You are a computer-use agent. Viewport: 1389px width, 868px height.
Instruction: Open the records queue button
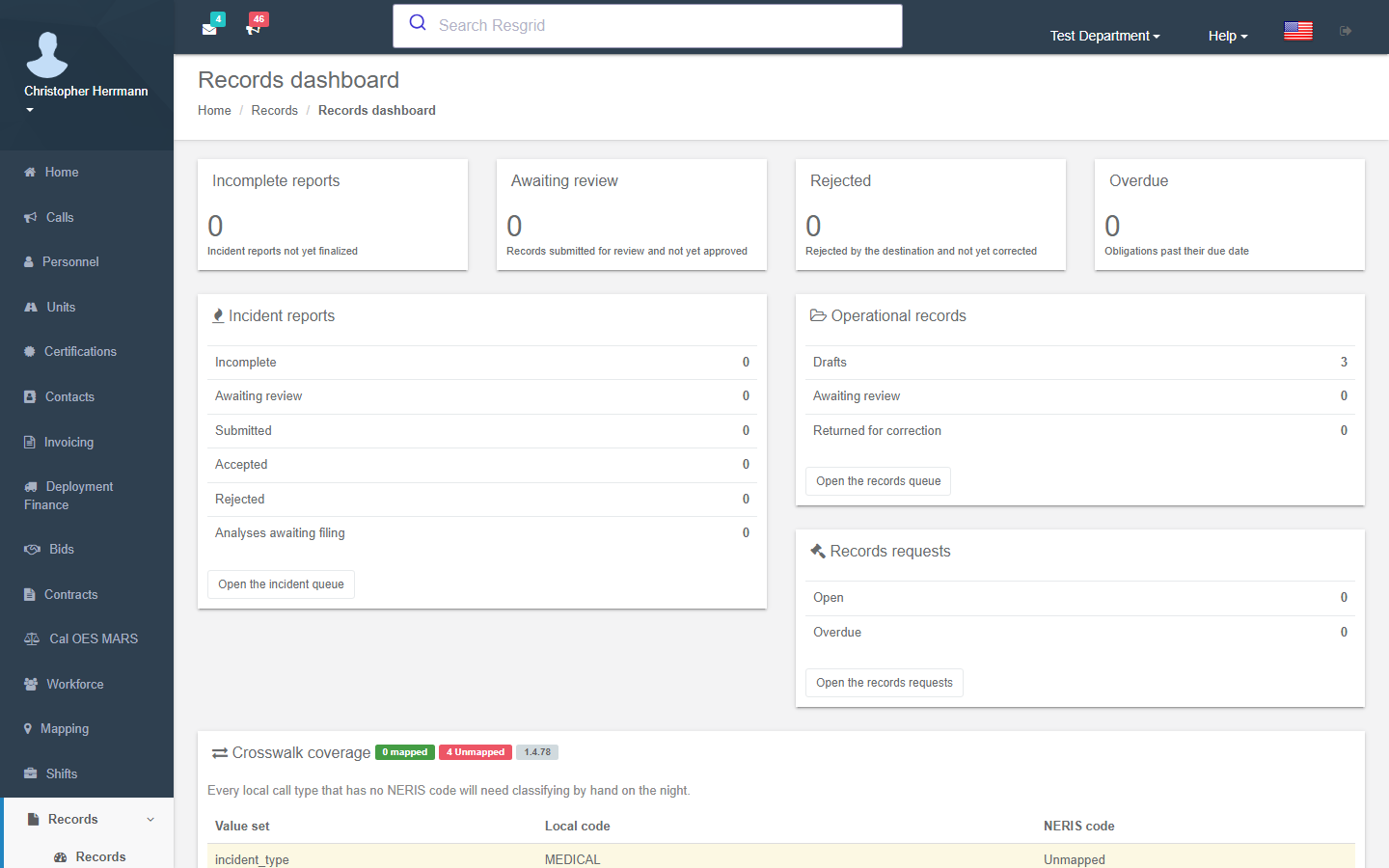(x=878, y=481)
